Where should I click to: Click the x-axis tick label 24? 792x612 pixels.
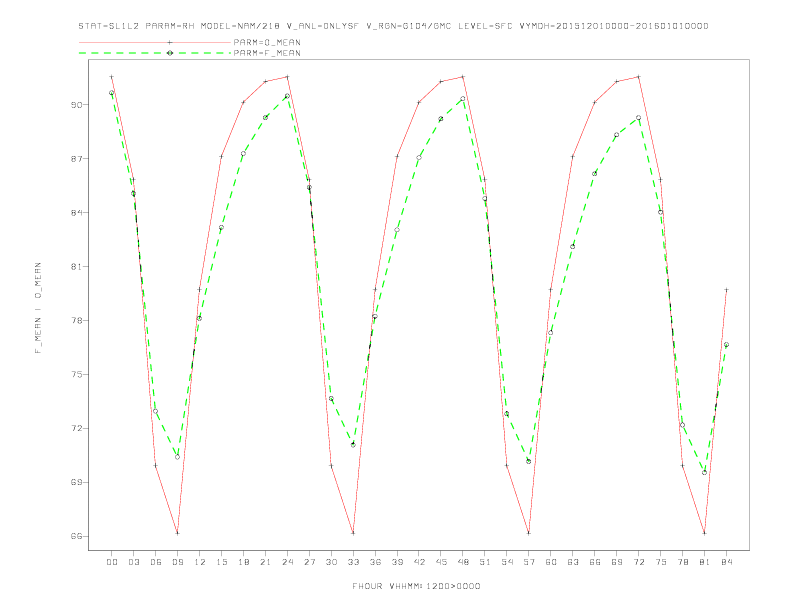pos(287,562)
